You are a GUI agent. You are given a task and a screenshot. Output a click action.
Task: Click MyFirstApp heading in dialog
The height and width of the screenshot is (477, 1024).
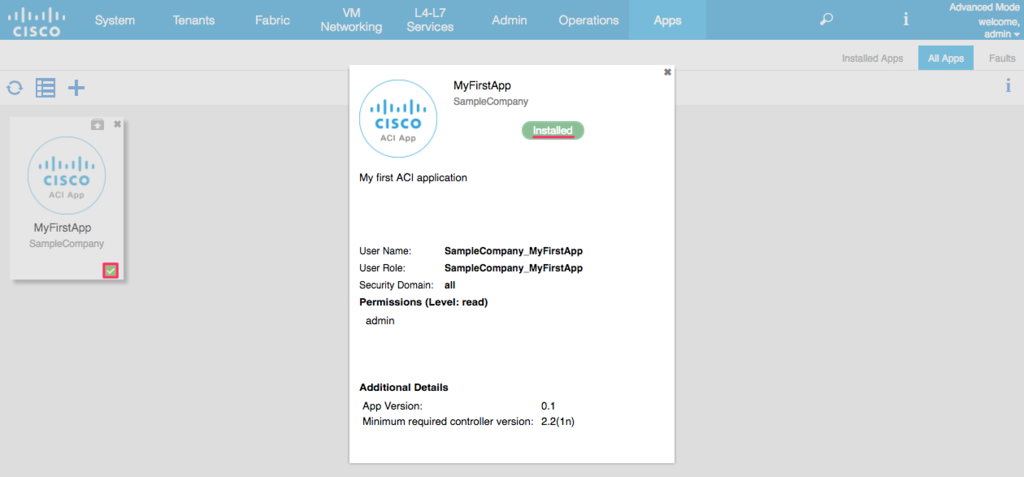[x=482, y=86]
